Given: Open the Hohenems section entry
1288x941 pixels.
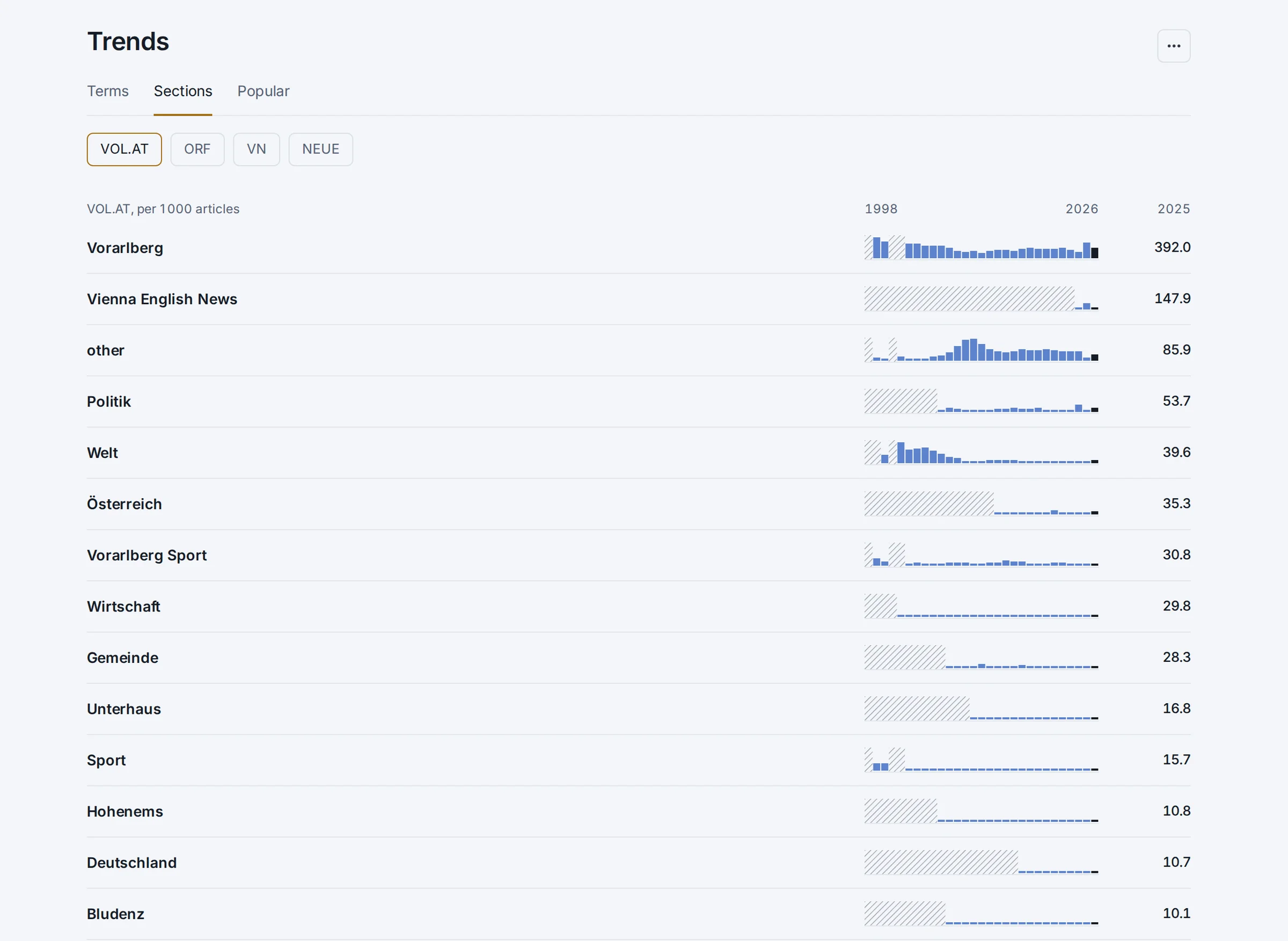Looking at the screenshot, I should coord(638,812).
